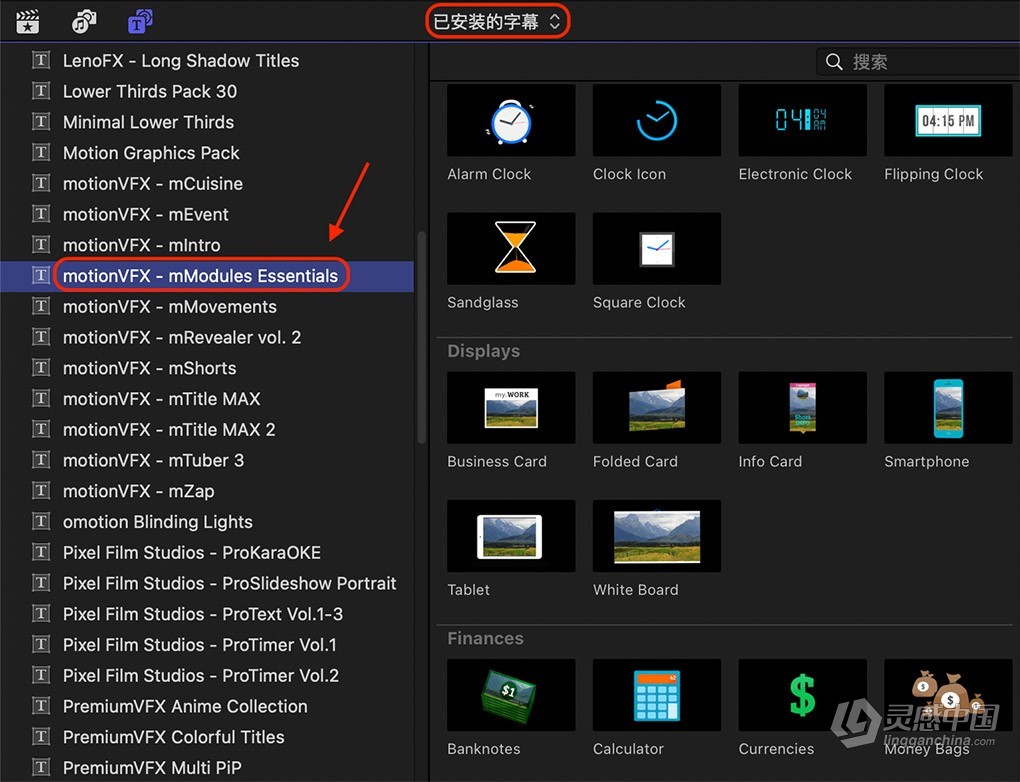Select the Electronic Clock thumbnail
This screenshot has height=782, width=1020.
pos(803,120)
